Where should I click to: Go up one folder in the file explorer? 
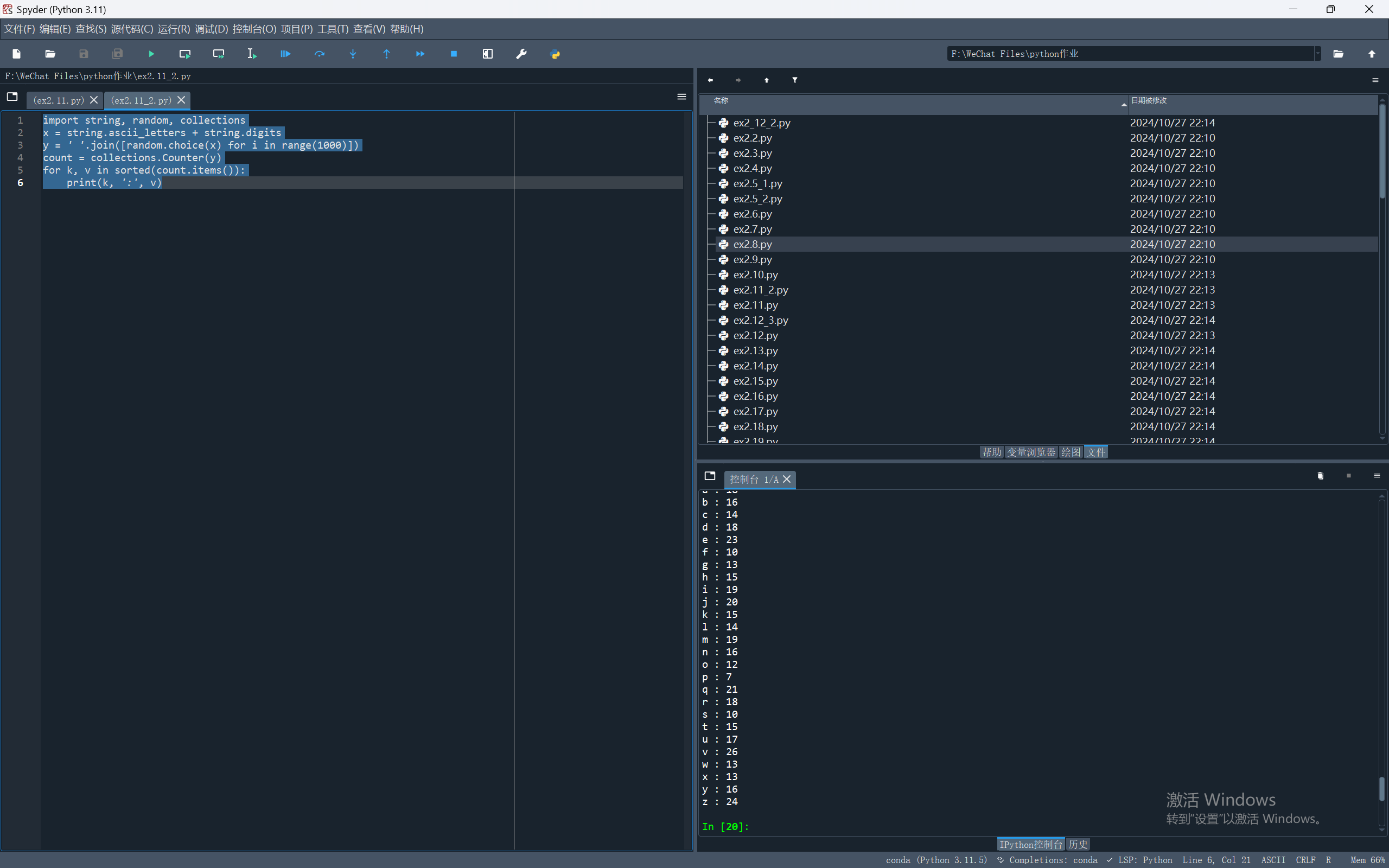click(x=767, y=80)
